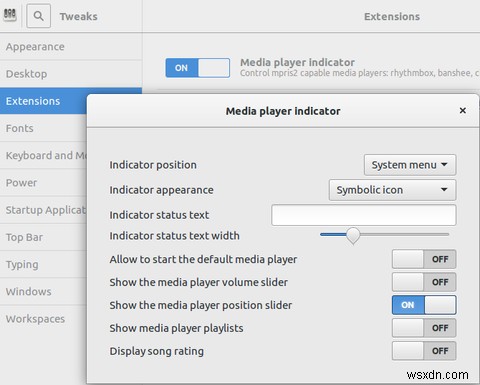The image size is (480, 385).
Task: Select Workspaces in the sidebar
Action: pos(43,319)
